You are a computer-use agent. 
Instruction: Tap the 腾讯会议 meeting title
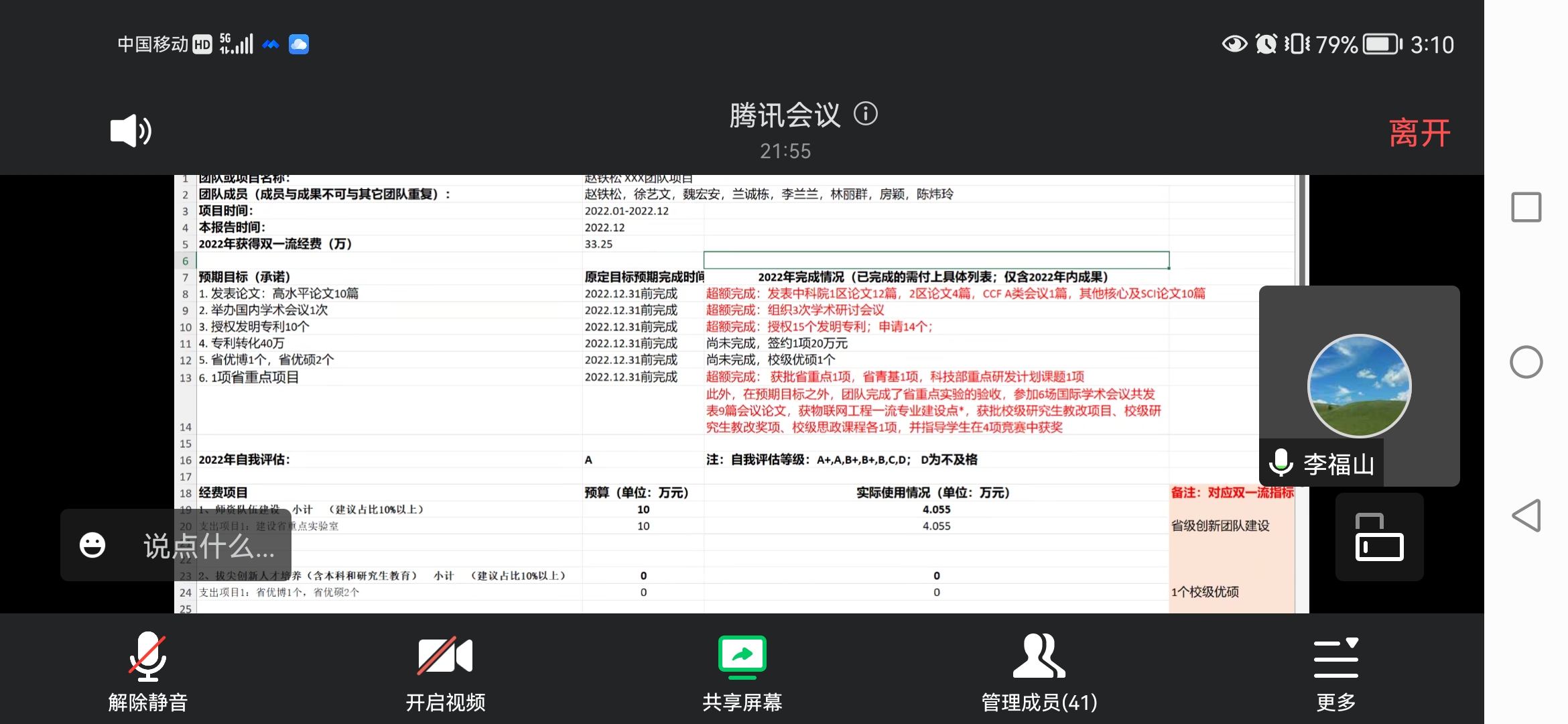785,115
